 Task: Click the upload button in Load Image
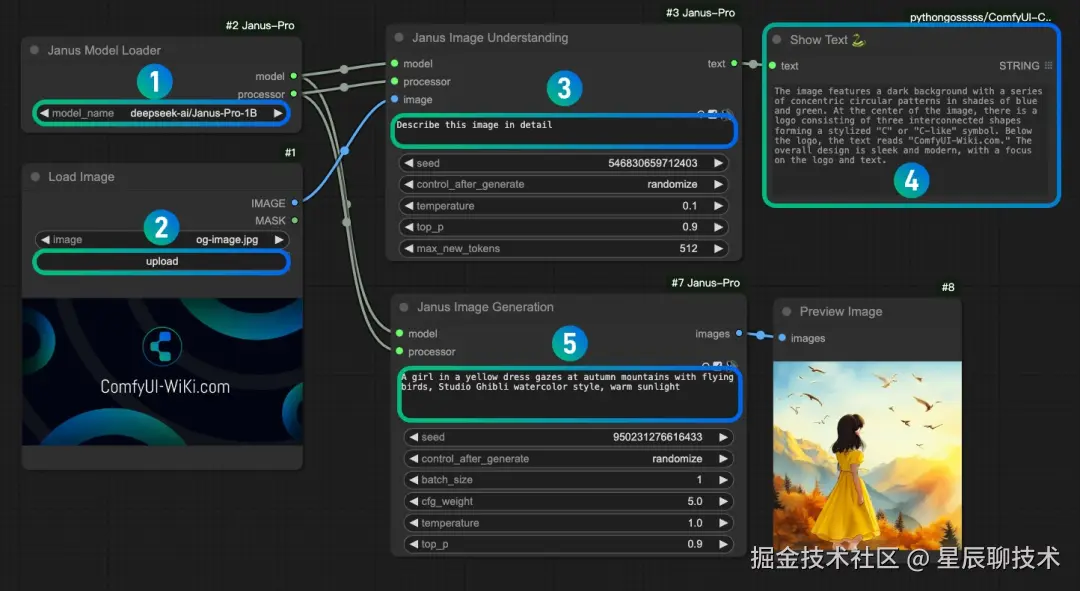point(162,262)
